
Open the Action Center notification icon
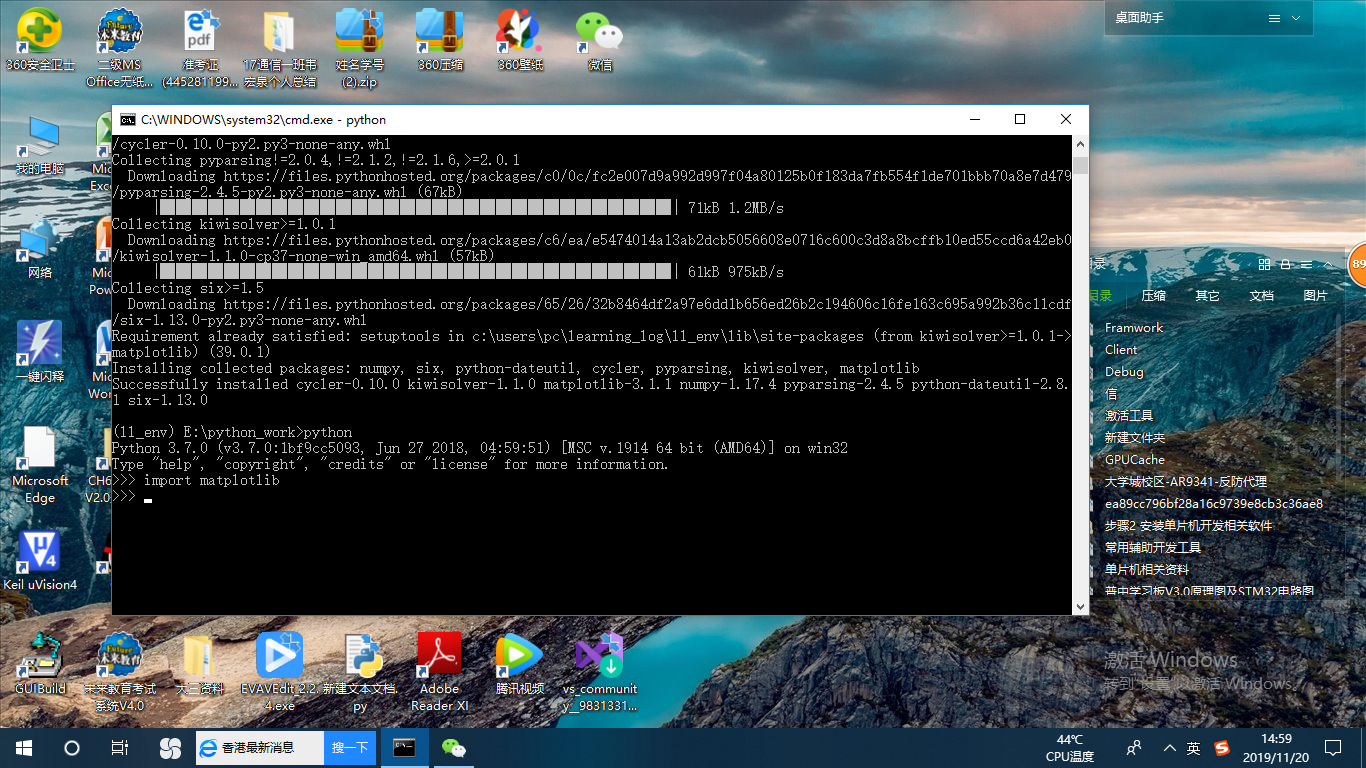pyautogui.click(x=1333, y=748)
